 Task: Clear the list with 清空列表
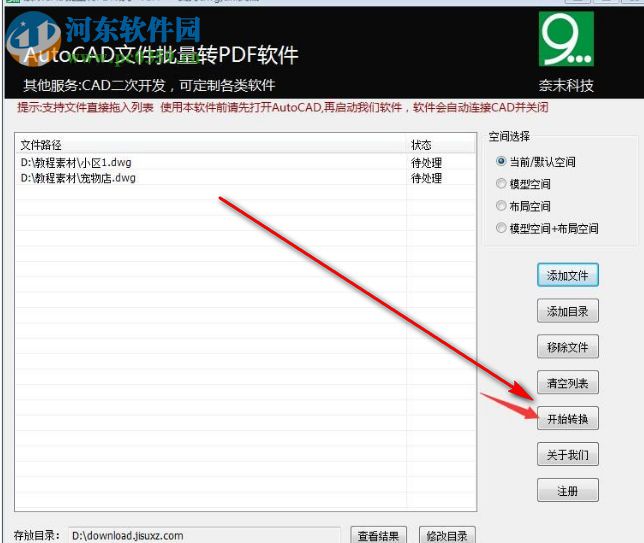(568, 383)
